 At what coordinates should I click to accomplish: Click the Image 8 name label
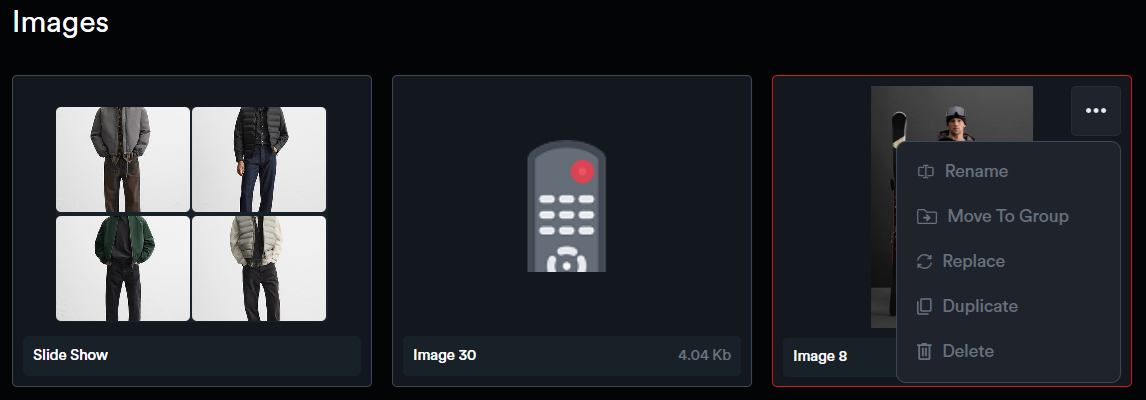coord(820,357)
